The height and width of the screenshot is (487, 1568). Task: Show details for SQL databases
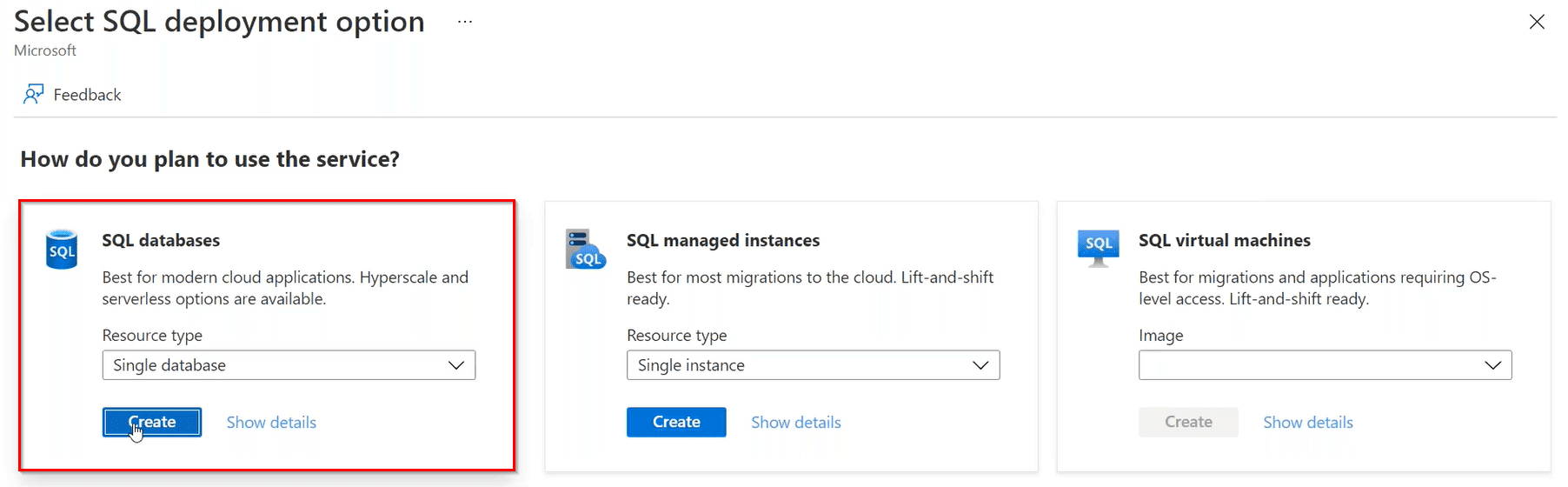pyautogui.click(x=271, y=423)
